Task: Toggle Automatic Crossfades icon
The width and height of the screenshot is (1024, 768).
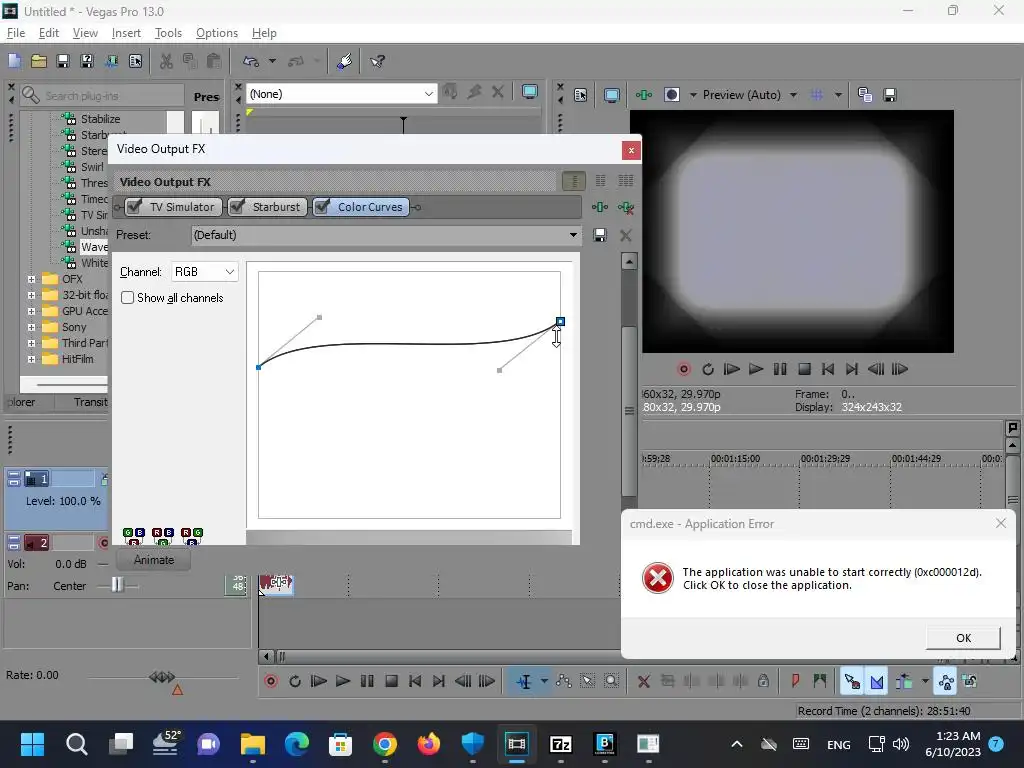Action: (877, 682)
